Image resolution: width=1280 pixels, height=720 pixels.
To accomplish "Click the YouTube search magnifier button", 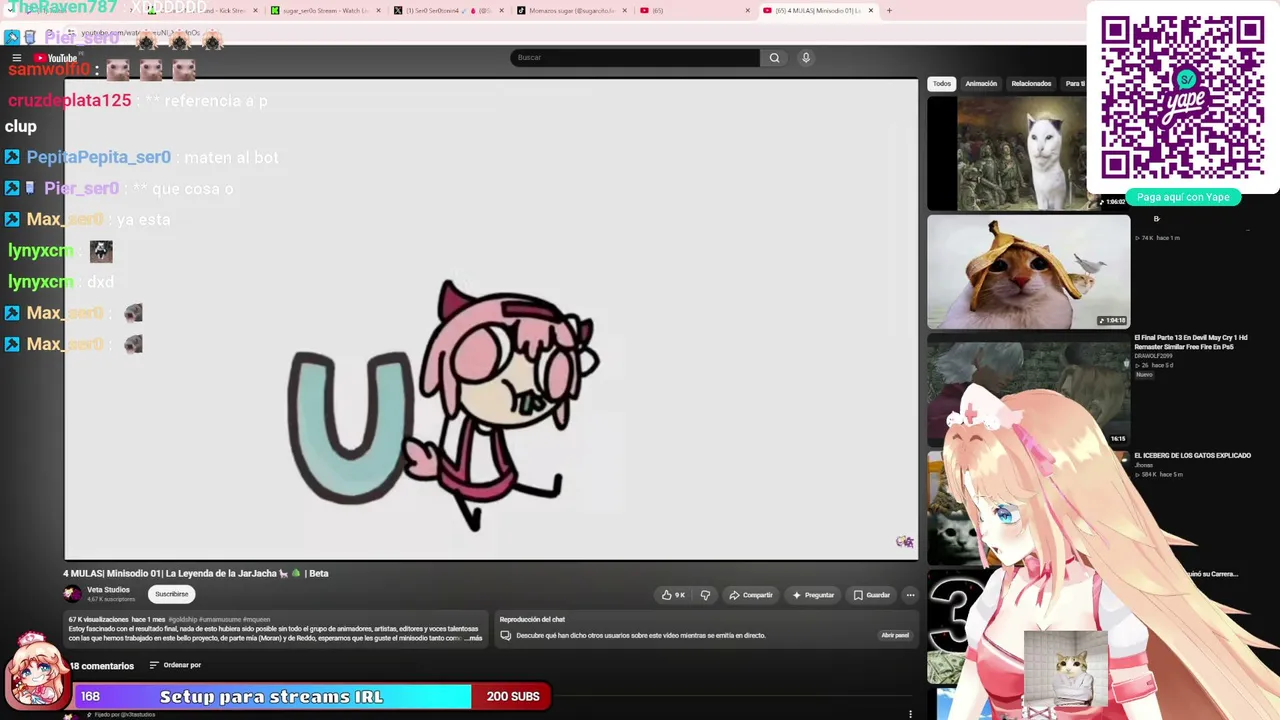I will point(774,58).
